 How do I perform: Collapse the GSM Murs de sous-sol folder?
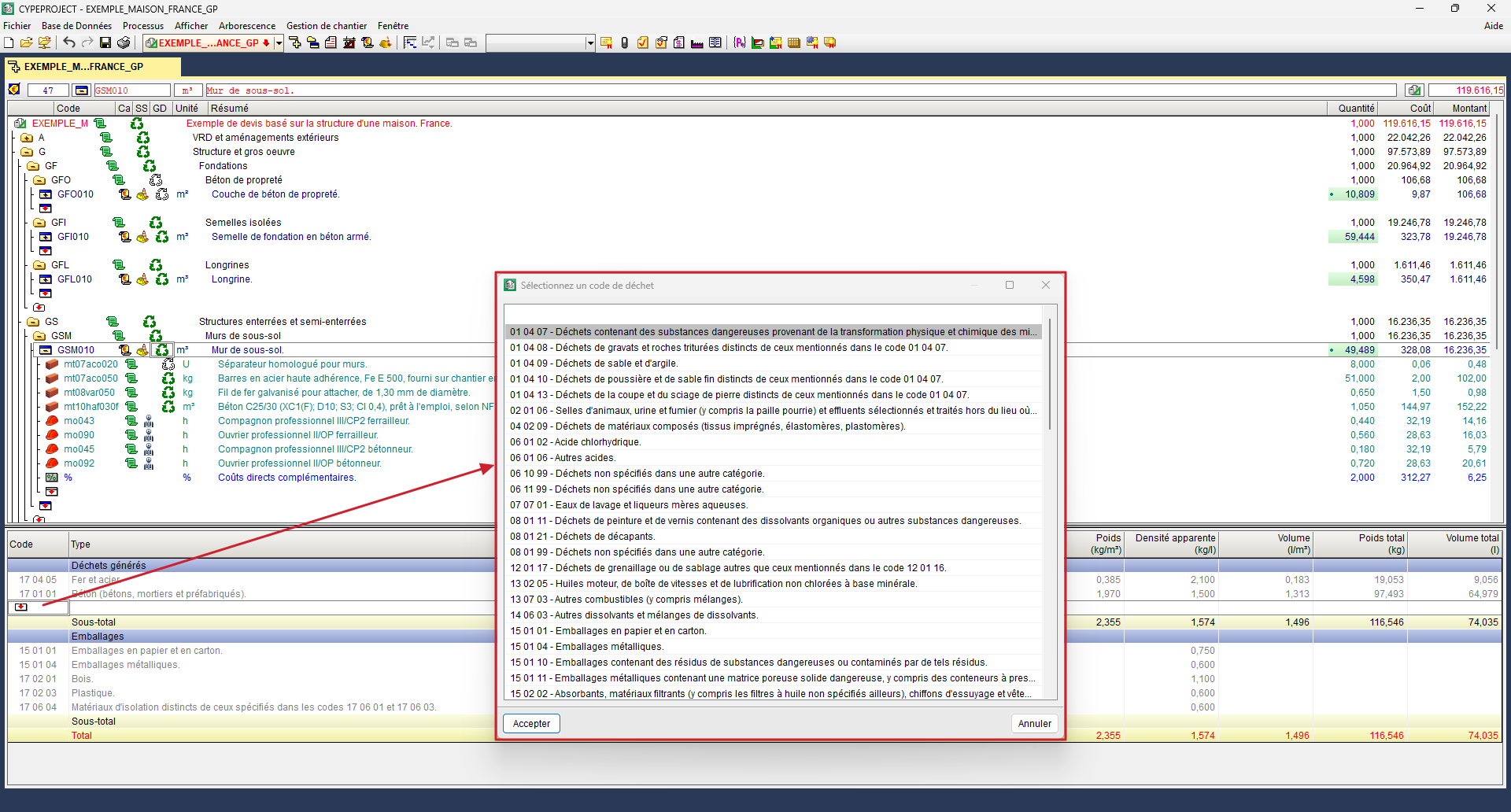(39, 336)
